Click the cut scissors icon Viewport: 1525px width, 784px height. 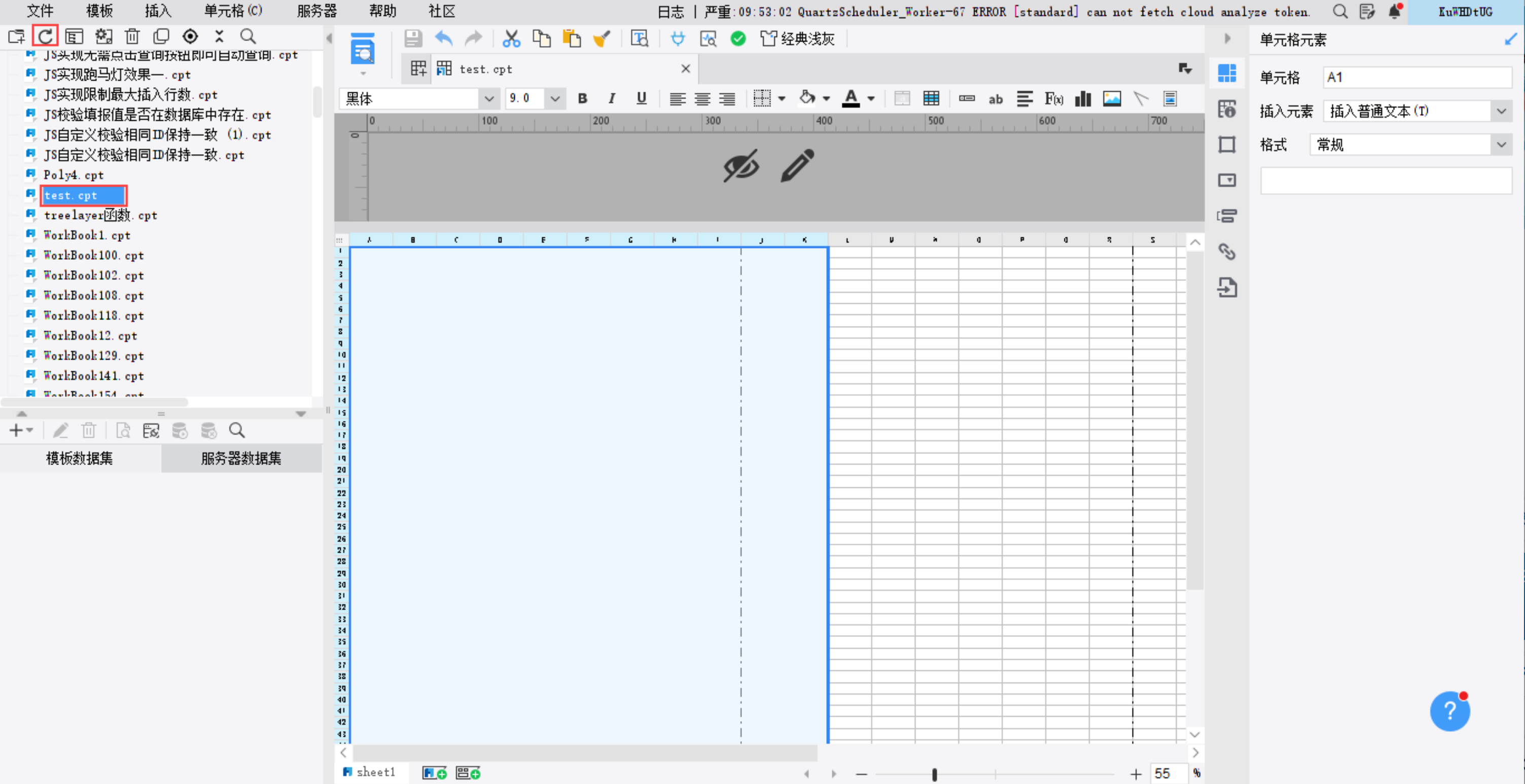pyautogui.click(x=511, y=39)
